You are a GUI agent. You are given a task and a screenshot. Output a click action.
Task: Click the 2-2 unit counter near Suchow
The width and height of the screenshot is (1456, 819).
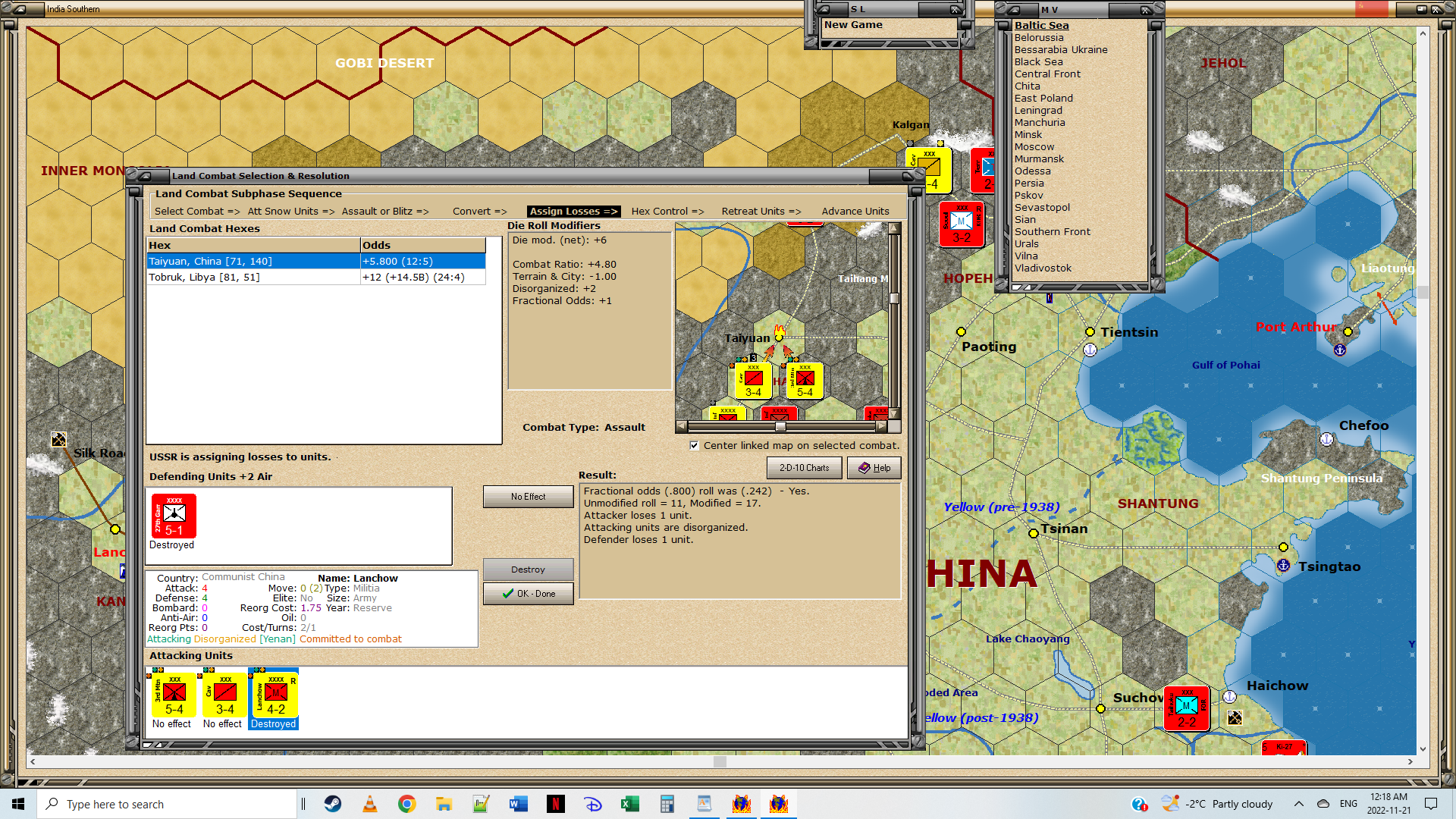pos(1186,709)
